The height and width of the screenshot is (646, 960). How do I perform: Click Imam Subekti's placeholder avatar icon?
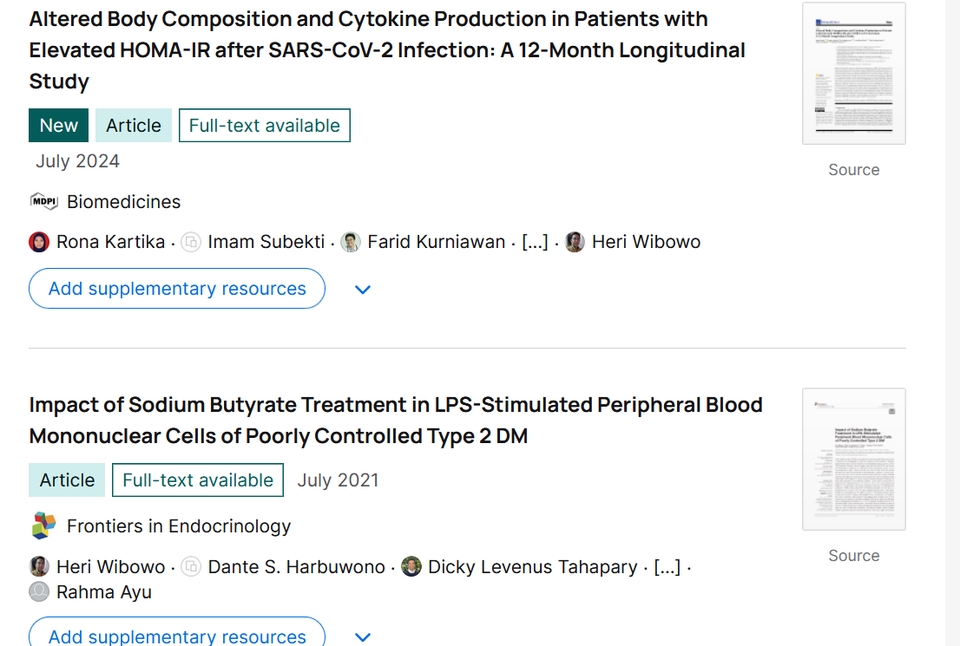pos(191,242)
